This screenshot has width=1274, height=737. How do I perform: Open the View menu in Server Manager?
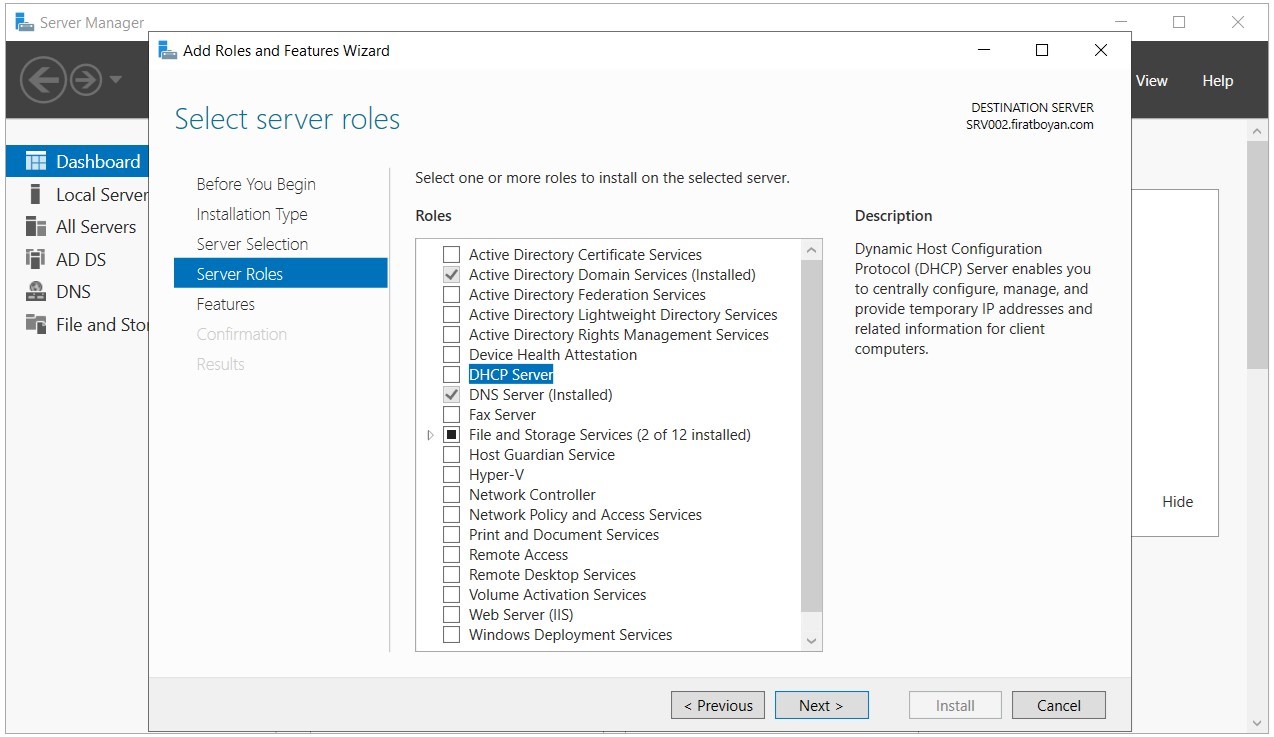[x=1152, y=81]
